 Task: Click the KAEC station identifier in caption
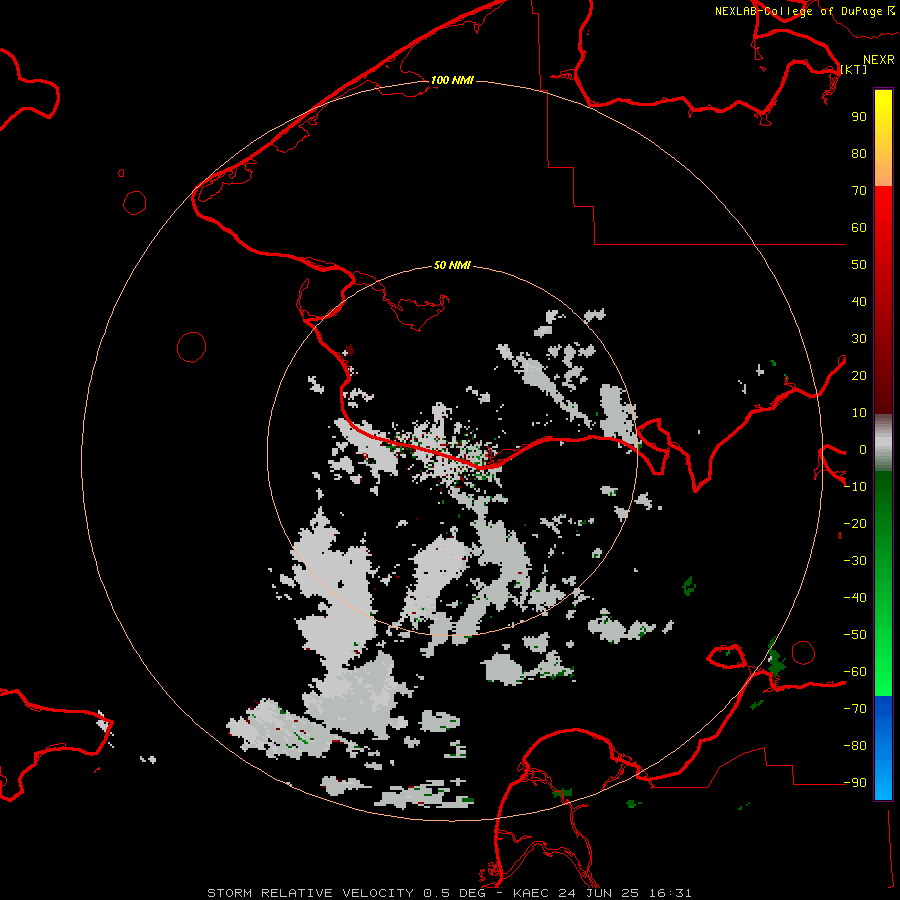point(532,893)
